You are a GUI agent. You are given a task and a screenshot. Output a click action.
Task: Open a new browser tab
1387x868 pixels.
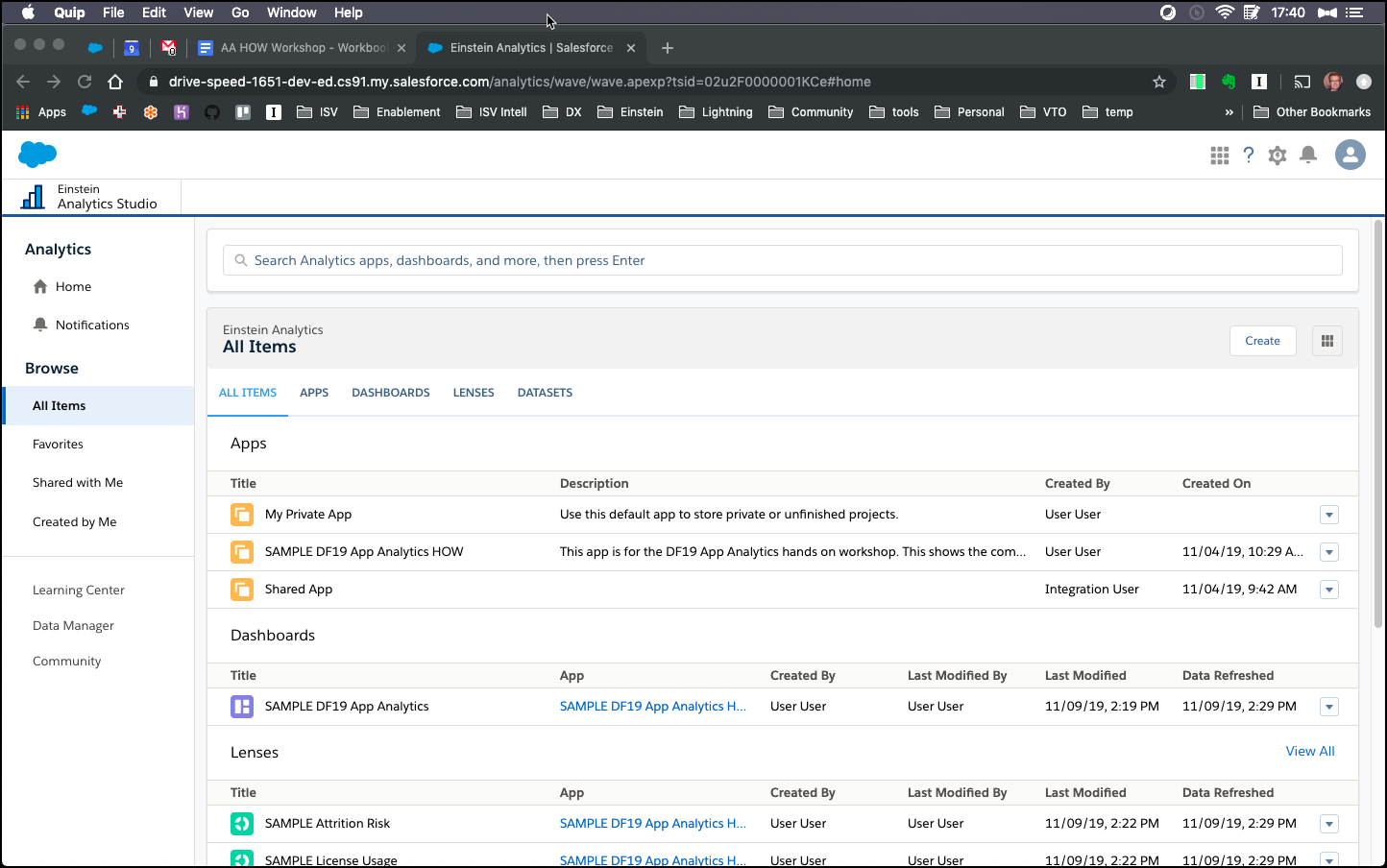point(668,48)
